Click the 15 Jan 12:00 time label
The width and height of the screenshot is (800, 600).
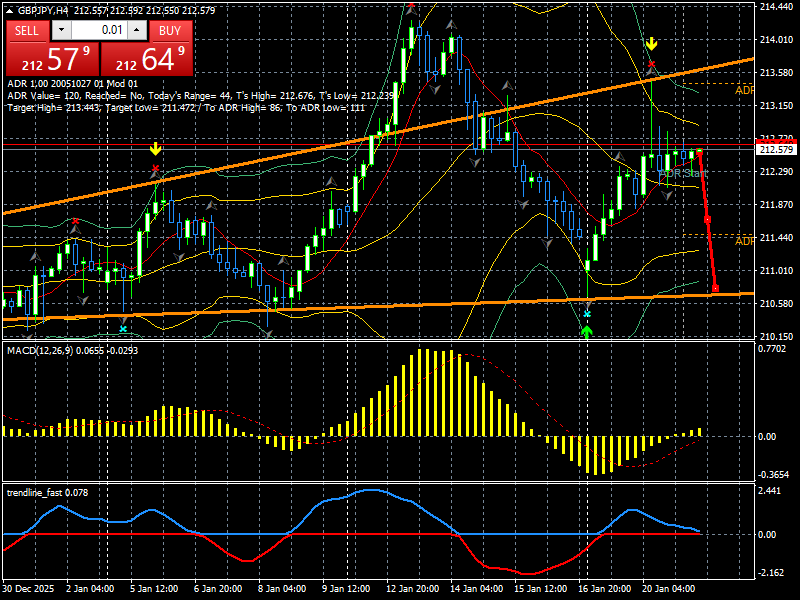[541, 589]
